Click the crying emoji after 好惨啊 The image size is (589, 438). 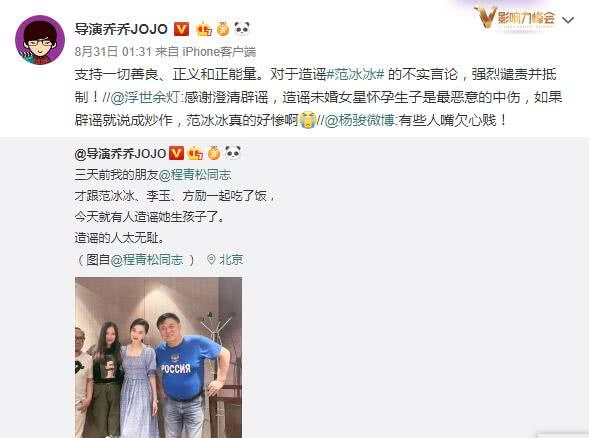(x=308, y=120)
